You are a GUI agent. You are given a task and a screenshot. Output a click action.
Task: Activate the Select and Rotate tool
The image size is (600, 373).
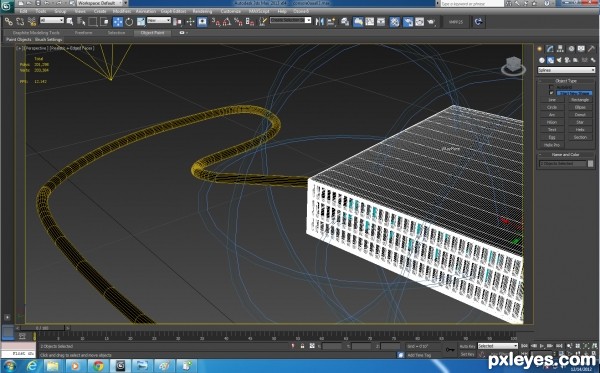[129, 22]
